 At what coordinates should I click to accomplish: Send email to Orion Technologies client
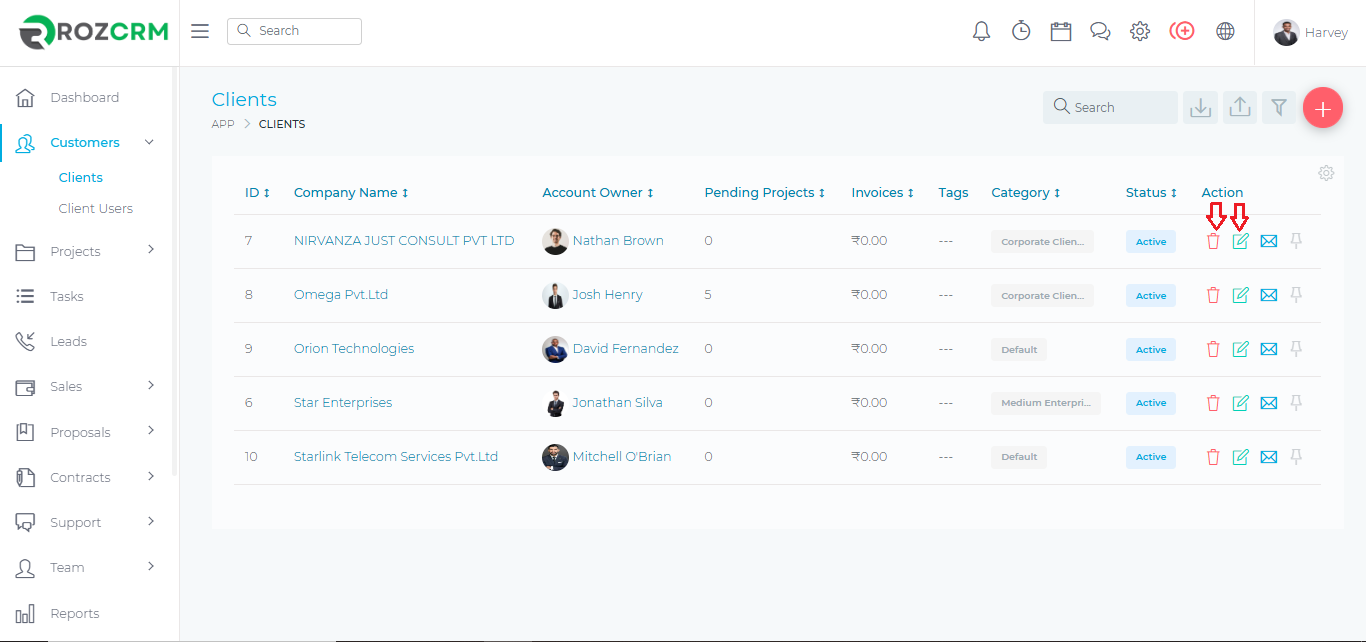coord(1268,349)
